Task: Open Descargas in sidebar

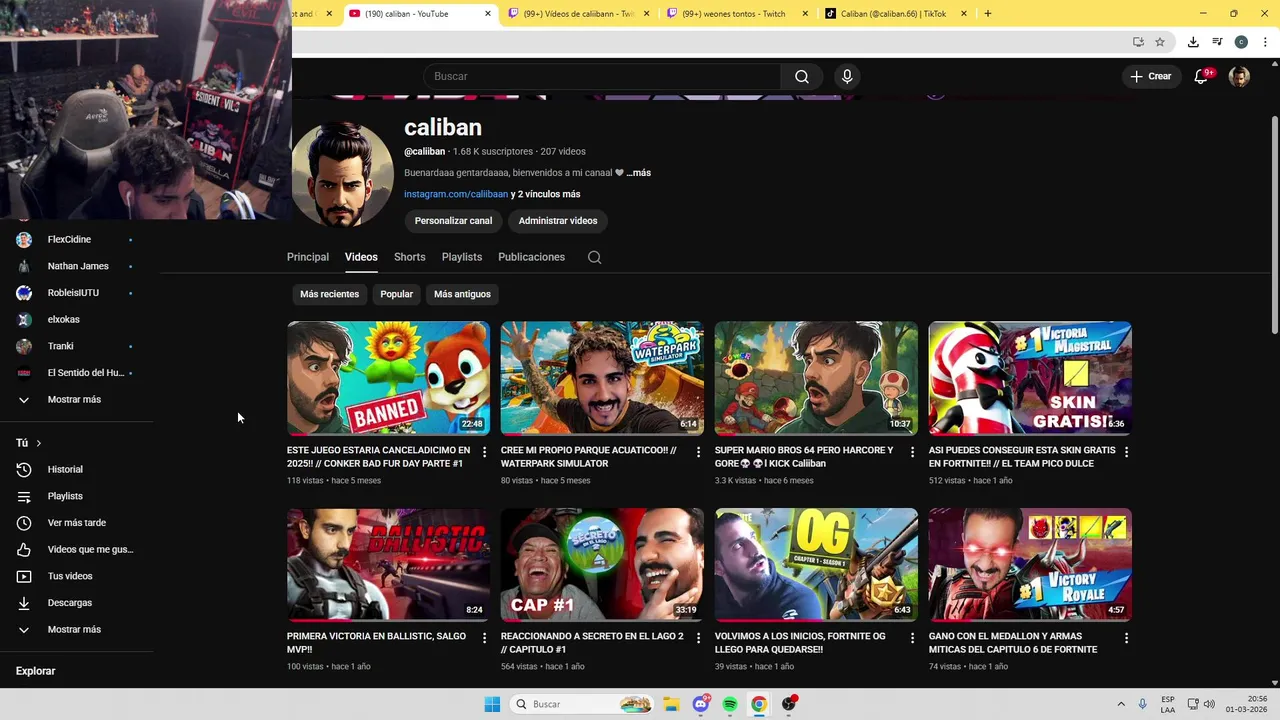Action: pos(76,603)
